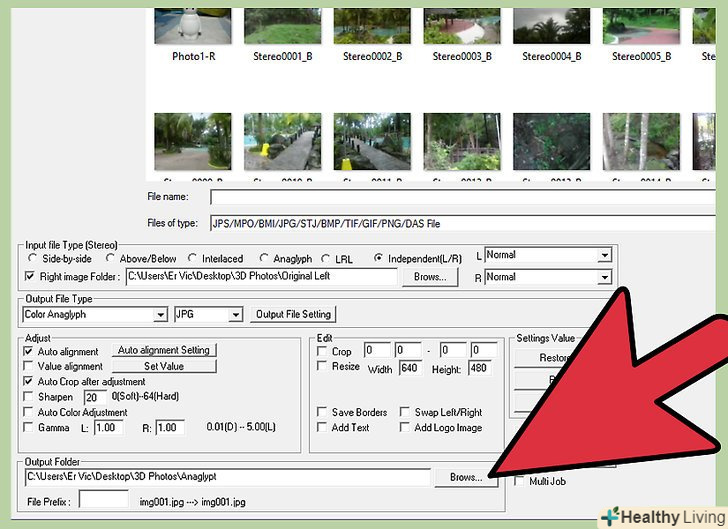
Task: Enable the Sharpen checkbox
Action: click(28, 397)
